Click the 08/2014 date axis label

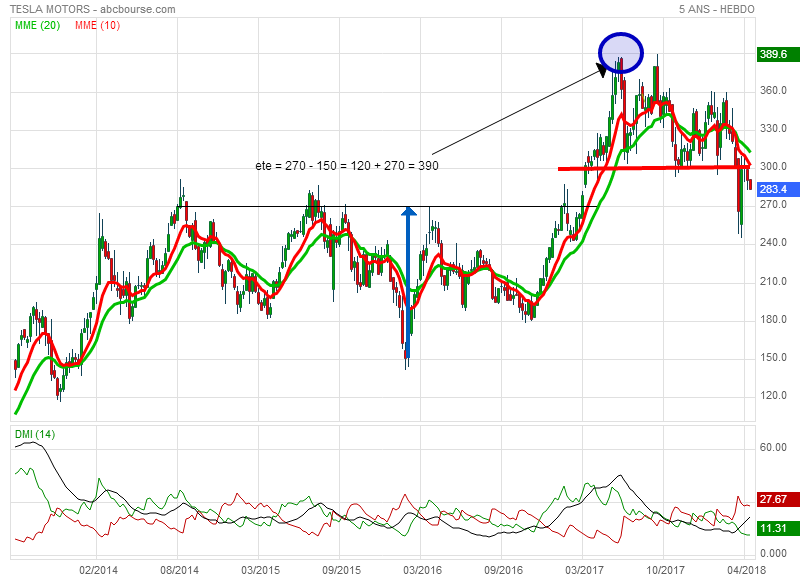[179, 570]
